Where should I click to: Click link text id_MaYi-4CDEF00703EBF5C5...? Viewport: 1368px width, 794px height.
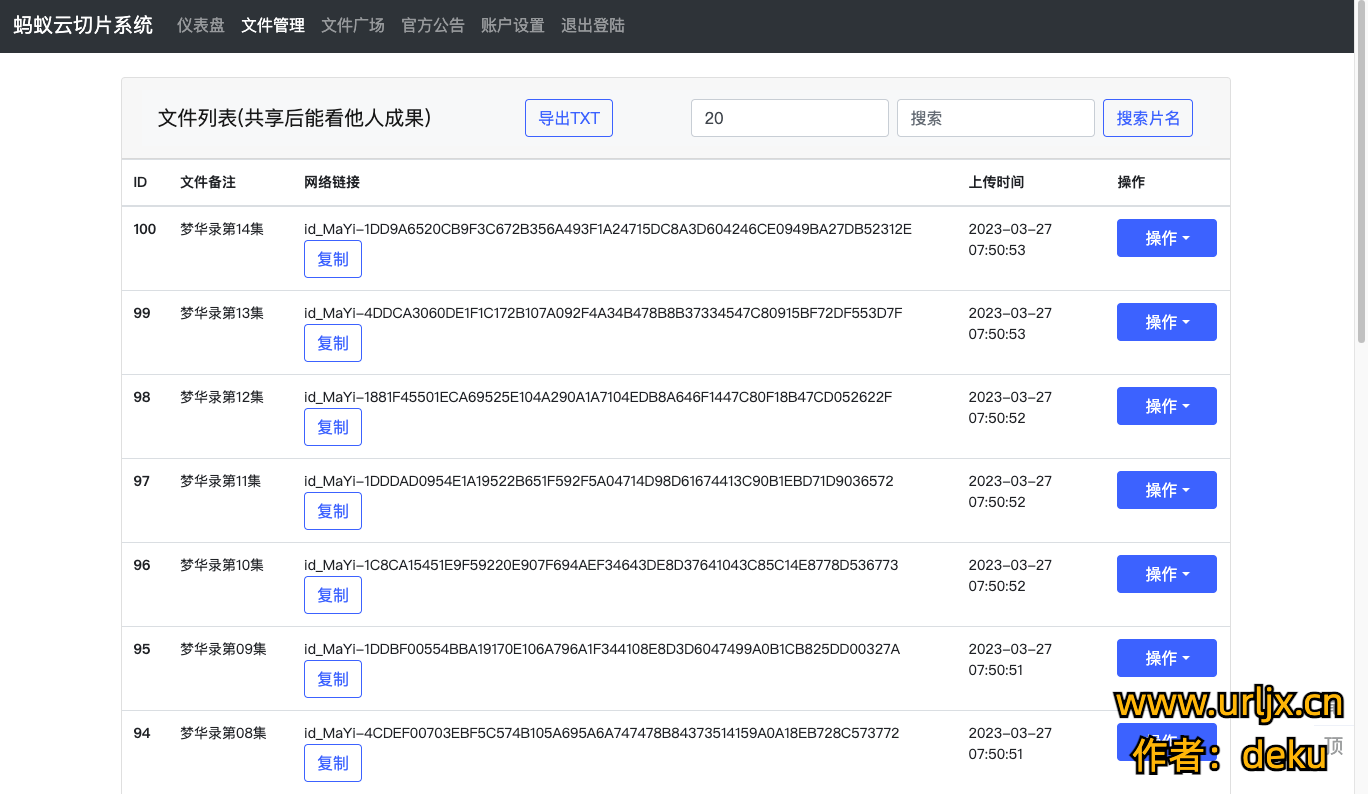coord(602,733)
